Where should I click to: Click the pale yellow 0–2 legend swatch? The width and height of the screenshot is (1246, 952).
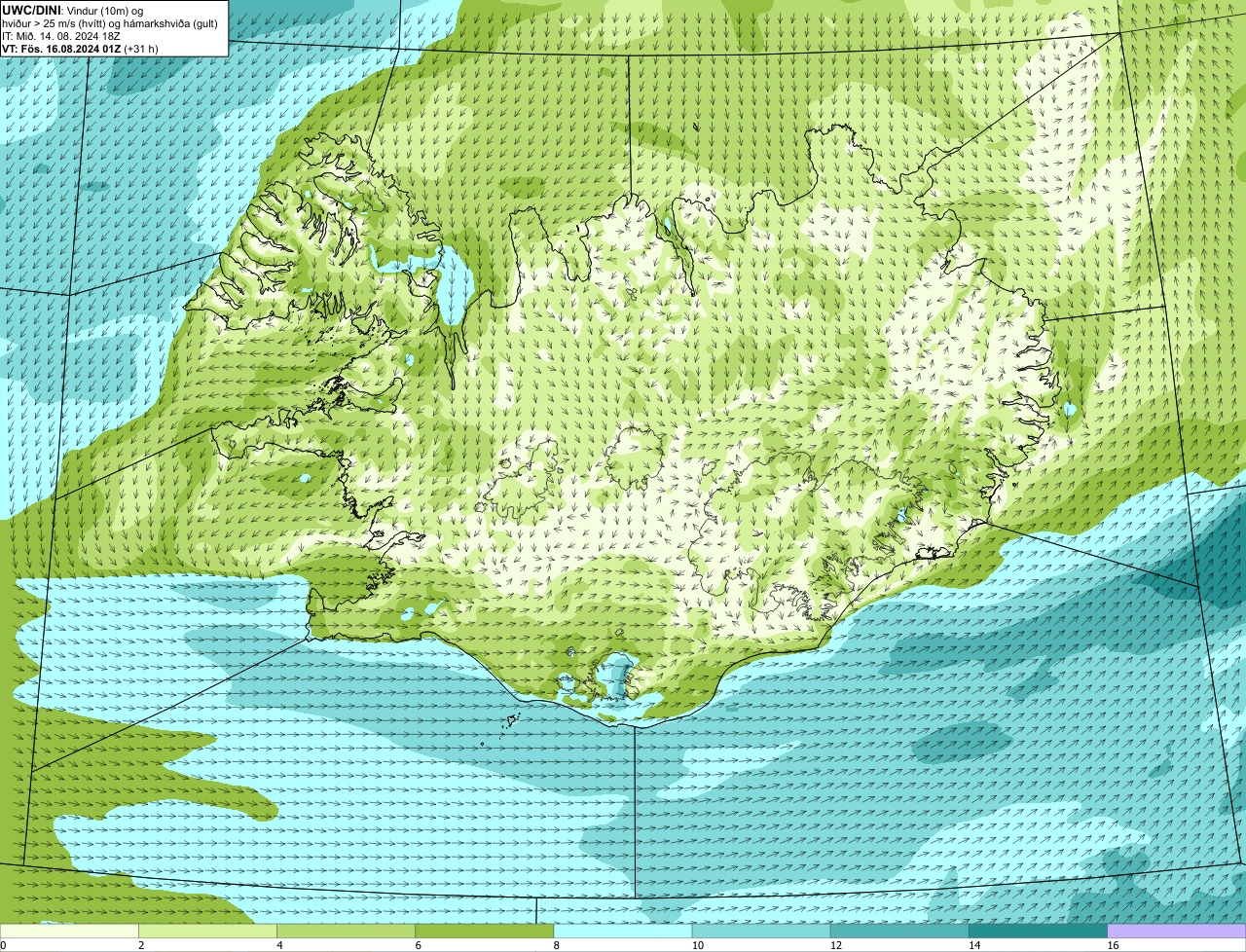69,931
